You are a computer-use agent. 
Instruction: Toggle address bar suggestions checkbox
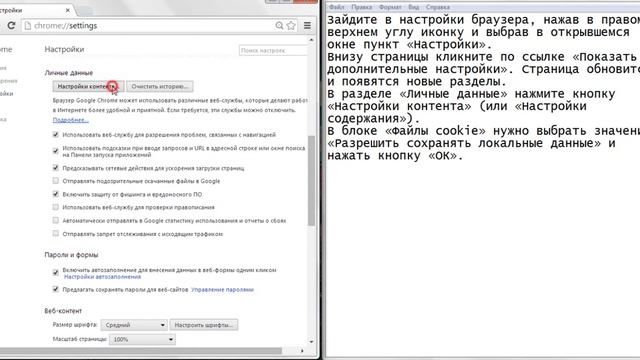coord(56,151)
